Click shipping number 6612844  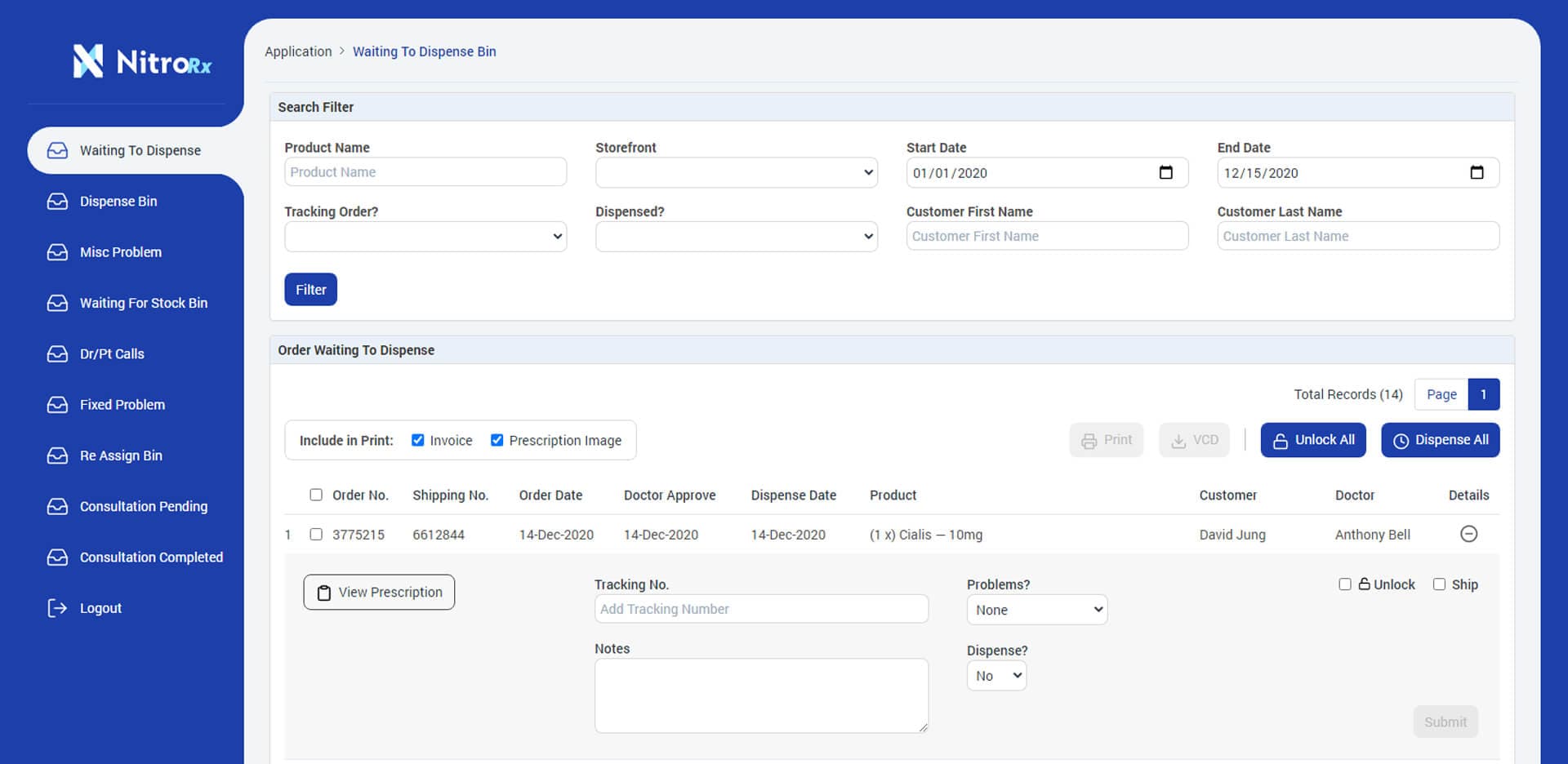[x=439, y=535]
